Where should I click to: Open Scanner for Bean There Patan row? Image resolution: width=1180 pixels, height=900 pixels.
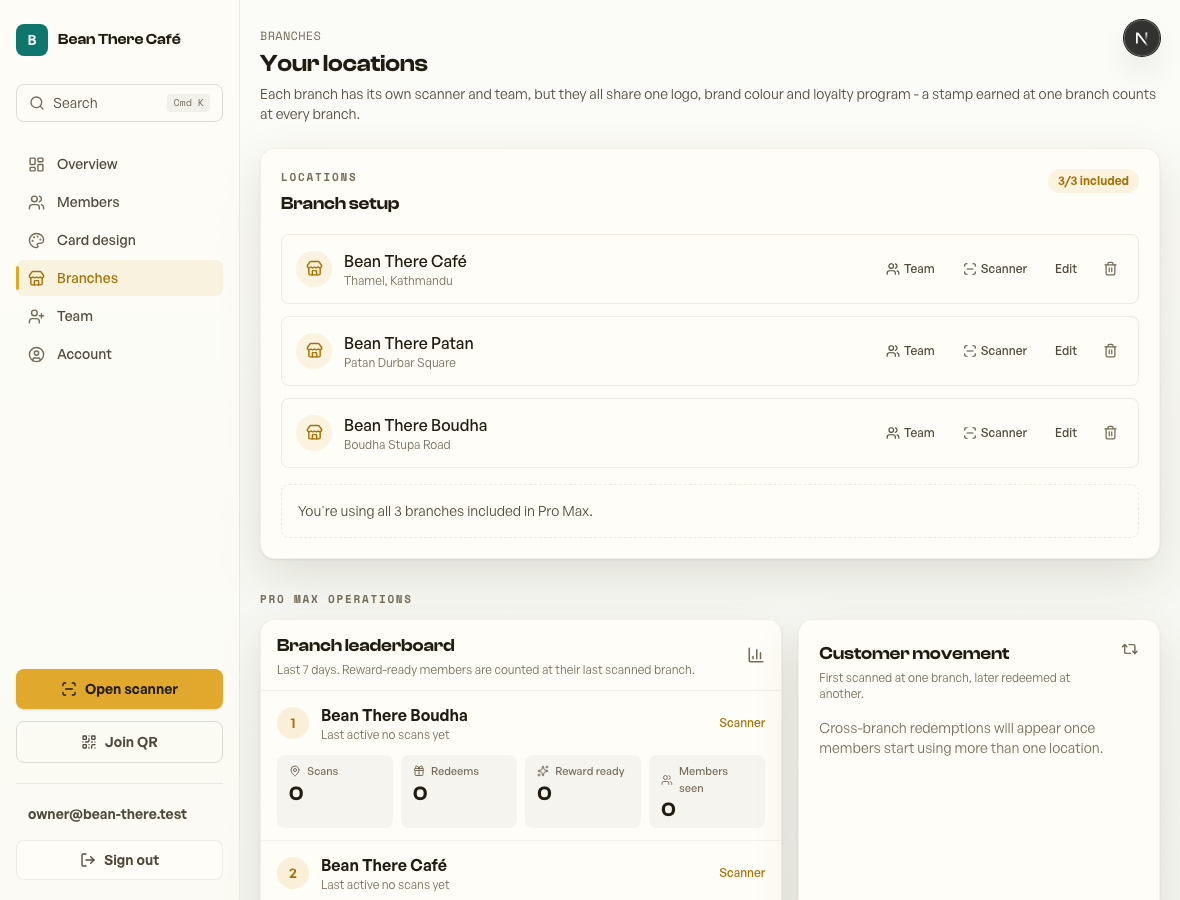(995, 351)
